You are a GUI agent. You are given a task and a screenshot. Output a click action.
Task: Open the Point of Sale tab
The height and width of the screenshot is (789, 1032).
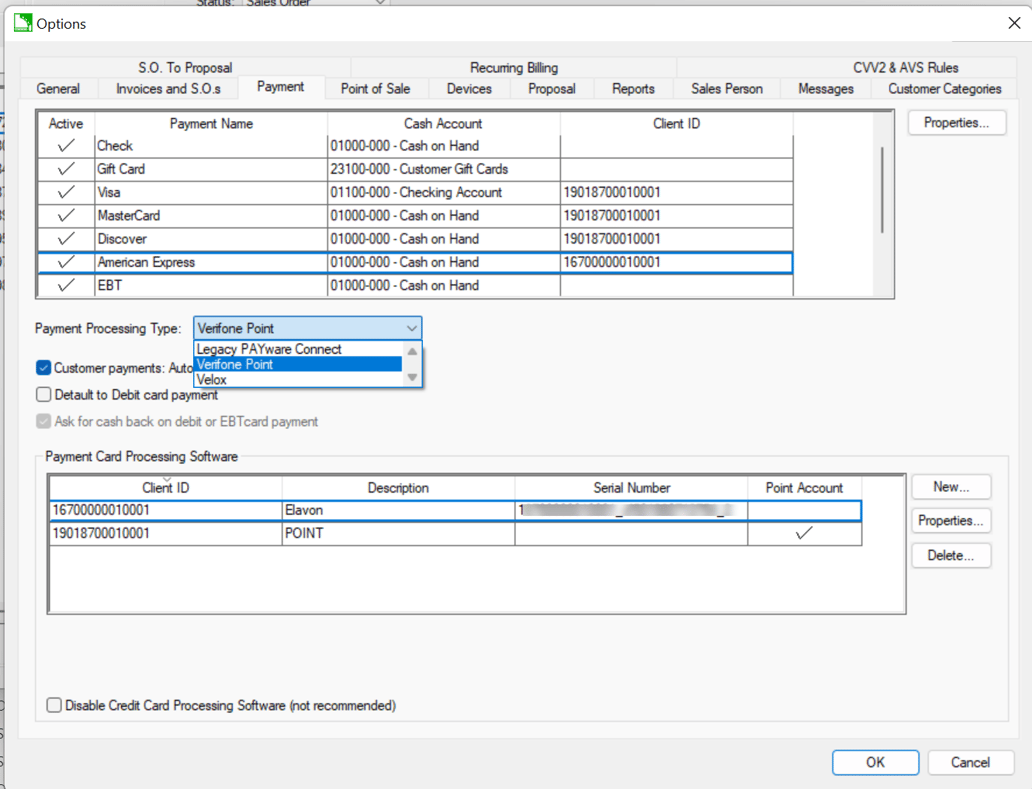pyautogui.click(x=376, y=88)
